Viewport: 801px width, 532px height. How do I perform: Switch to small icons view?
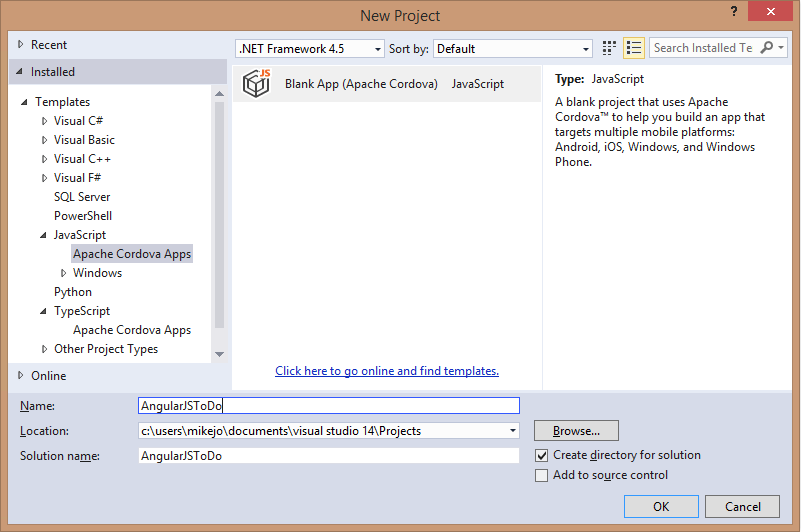pyautogui.click(x=610, y=48)
